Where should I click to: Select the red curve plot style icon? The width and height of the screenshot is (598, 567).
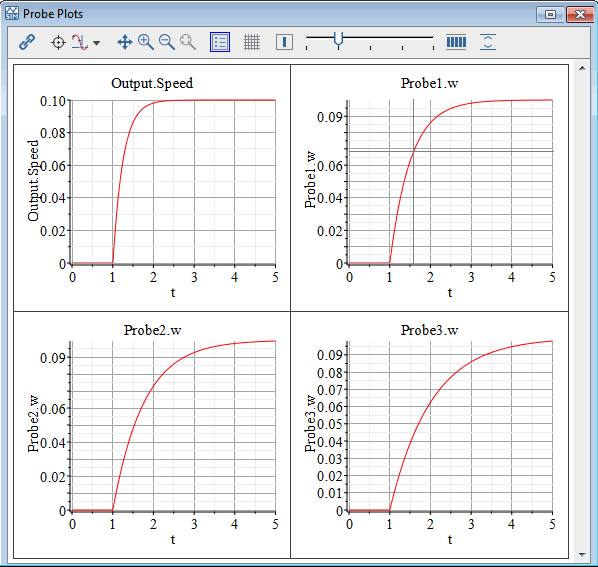point(80,42)
